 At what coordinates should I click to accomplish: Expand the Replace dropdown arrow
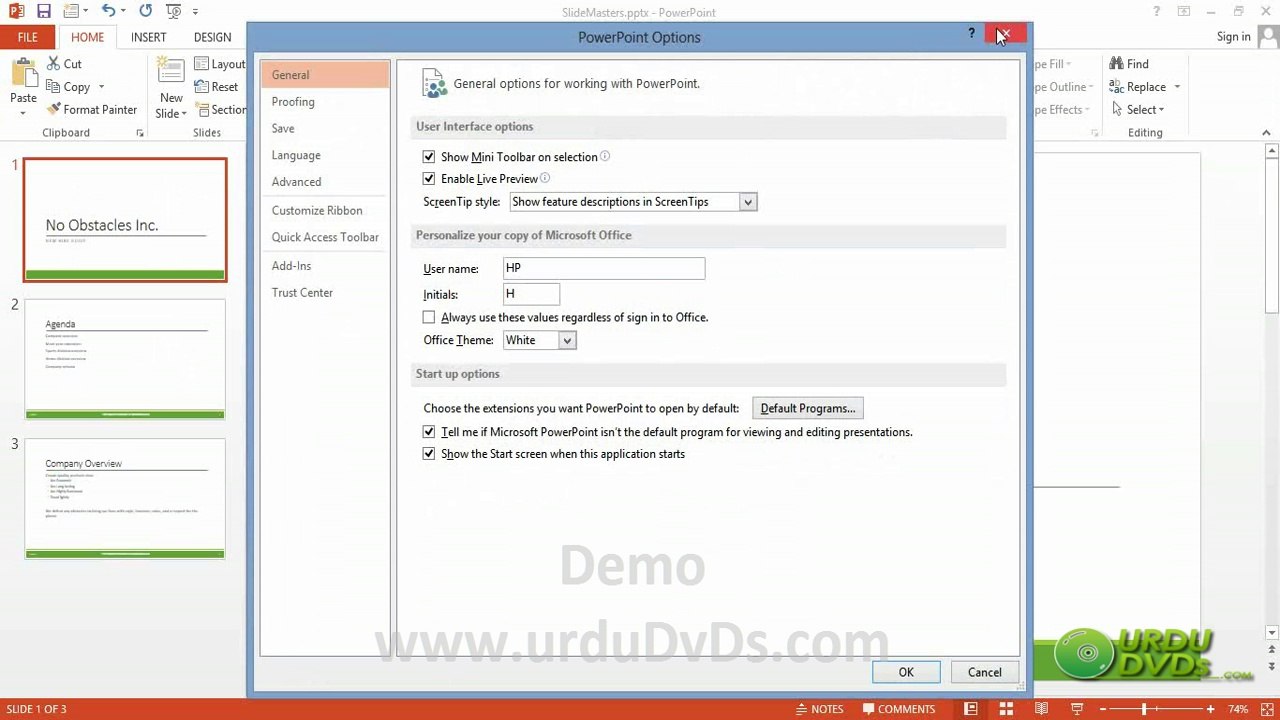[1177, 87]
